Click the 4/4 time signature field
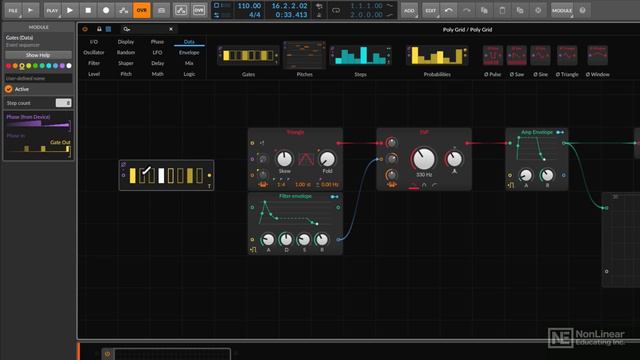This screenshot has height=360, width=640. (255, 15)
